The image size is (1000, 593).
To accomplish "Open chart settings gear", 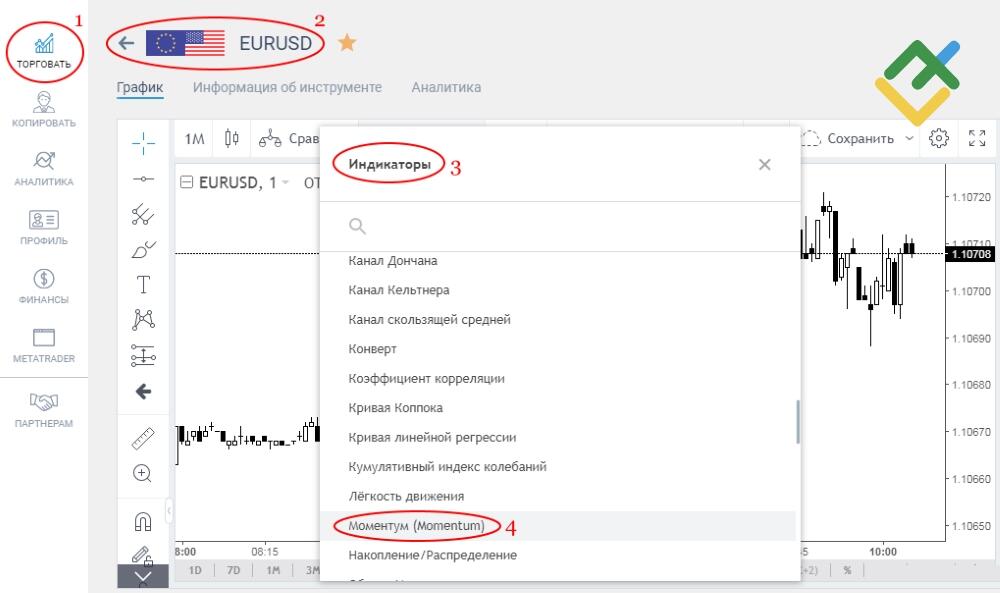I will (x=938, y=138).
